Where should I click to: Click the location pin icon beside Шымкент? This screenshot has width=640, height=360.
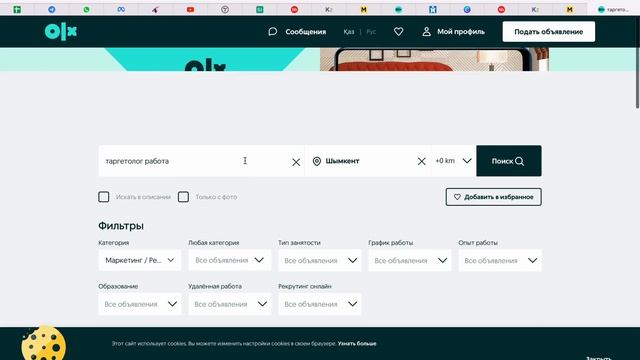tap(317, 161)
